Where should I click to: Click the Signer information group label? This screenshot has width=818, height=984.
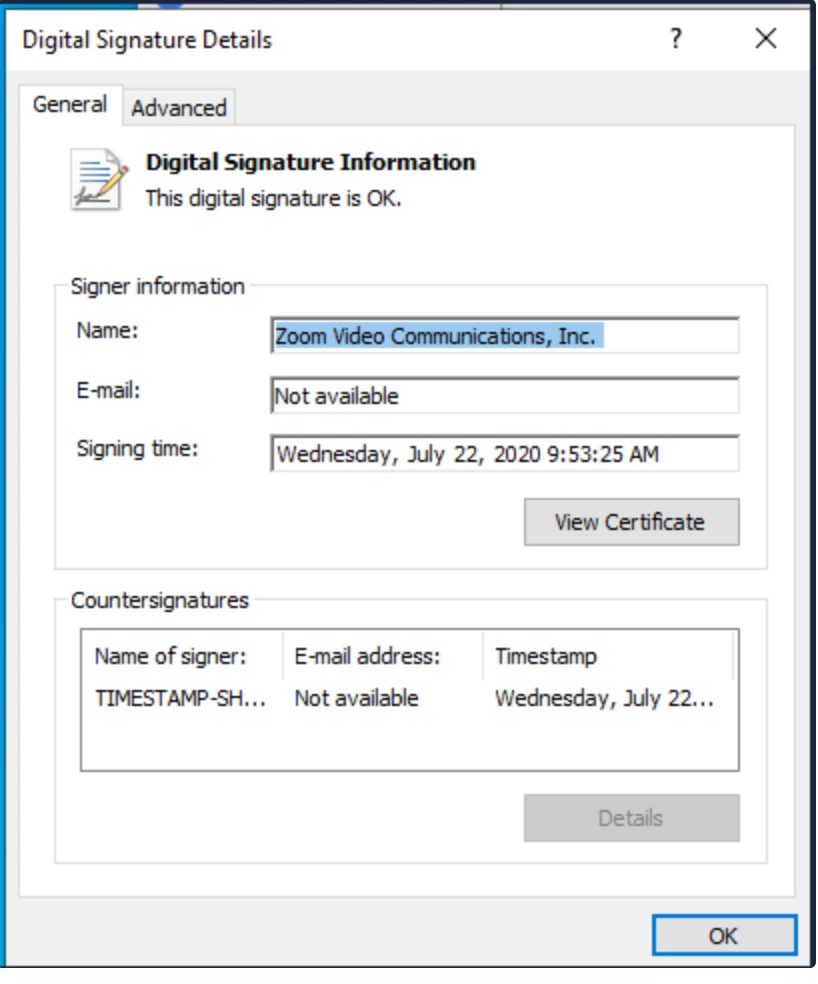pos(158,286)
